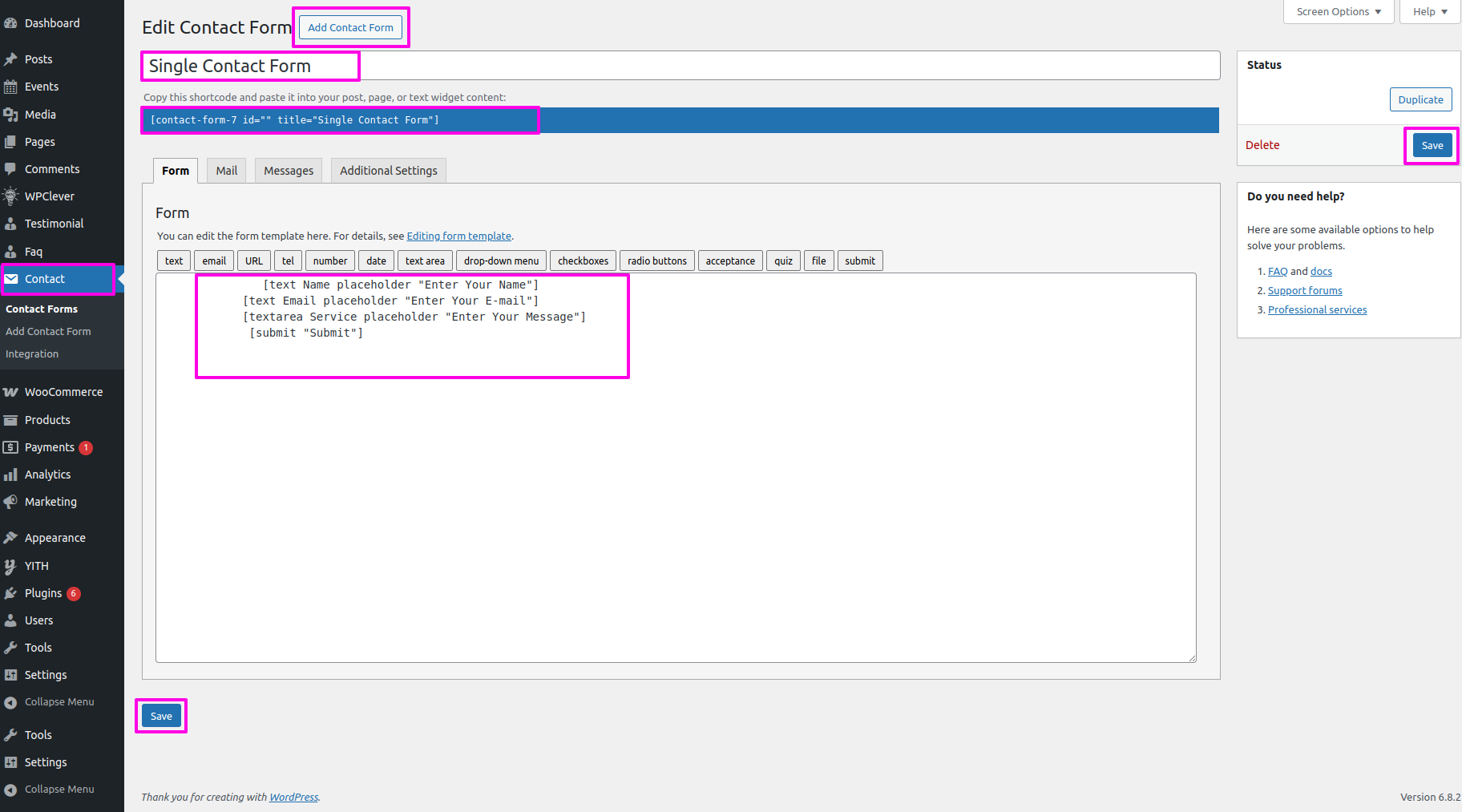Click the Plugins plug icon
The height and width of the screenshot is (812, 1462).
click(x=10, y=593)
